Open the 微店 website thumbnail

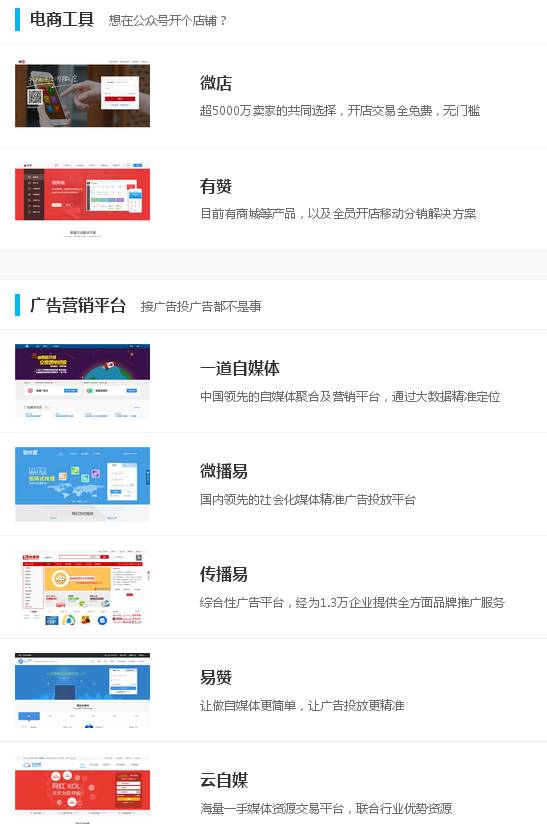82,96
